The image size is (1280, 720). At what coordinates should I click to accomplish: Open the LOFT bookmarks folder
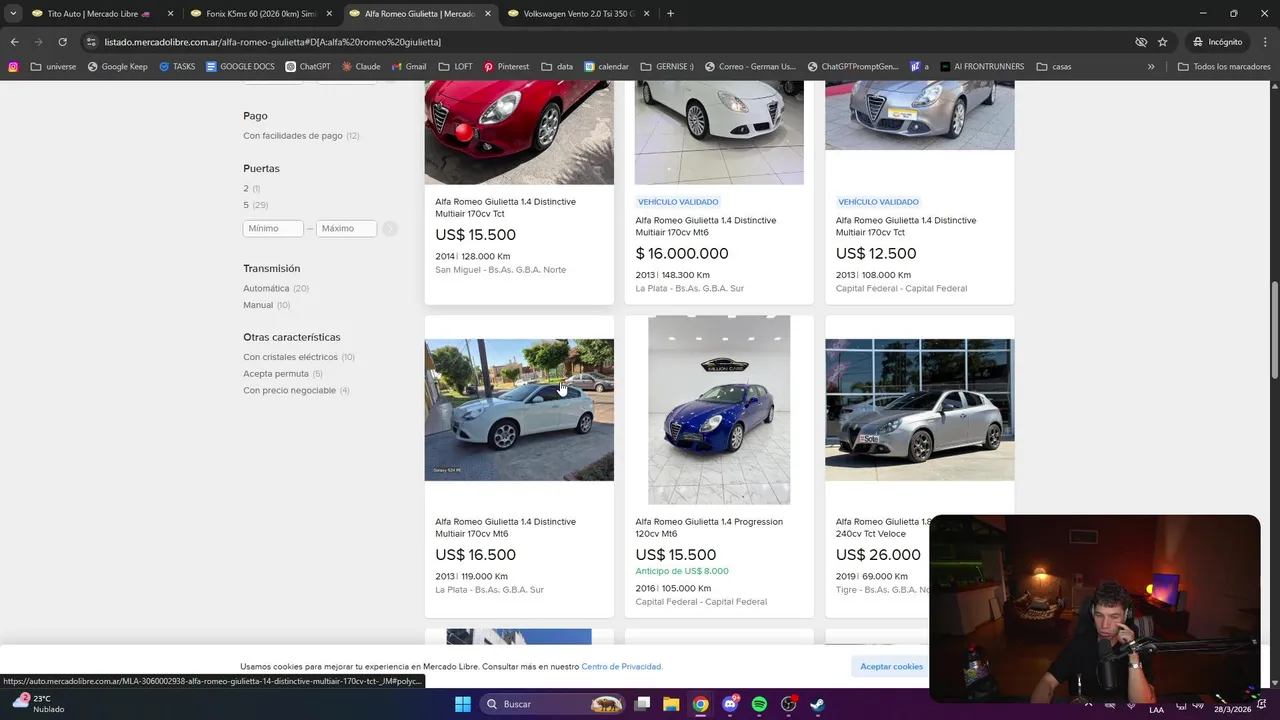(455, 67)
